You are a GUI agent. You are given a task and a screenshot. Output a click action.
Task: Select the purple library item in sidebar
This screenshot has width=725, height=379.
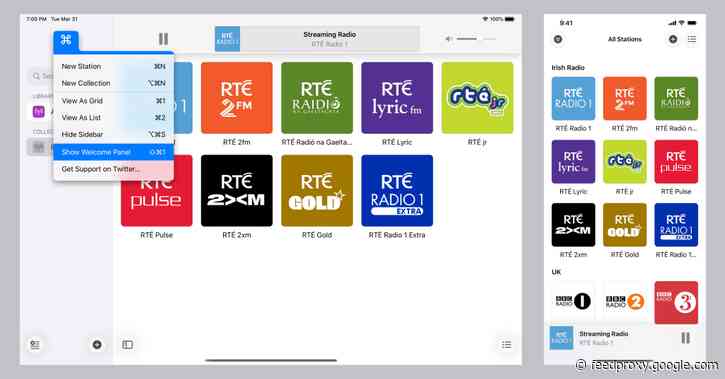tap(39, 111)
